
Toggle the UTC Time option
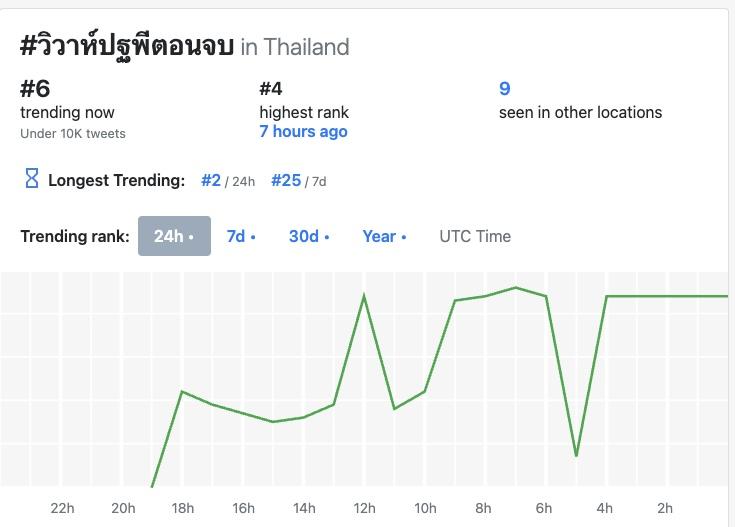pyautogui.click(x=475, y=236)
